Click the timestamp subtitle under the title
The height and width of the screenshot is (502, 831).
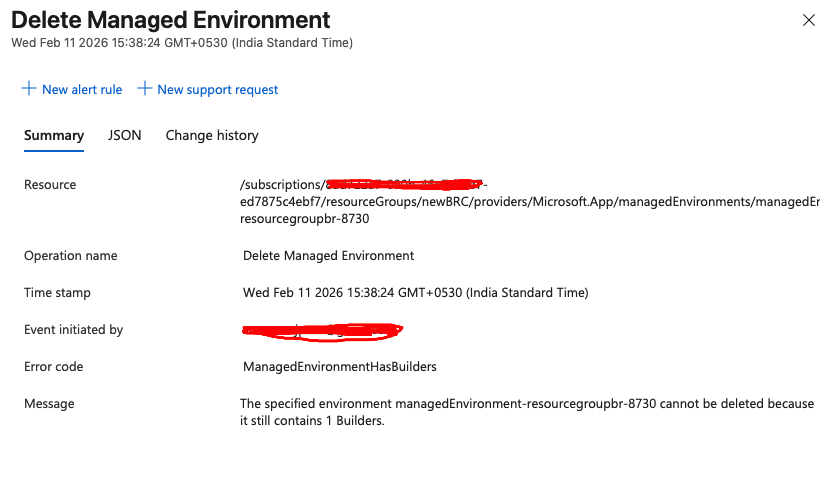182,43
